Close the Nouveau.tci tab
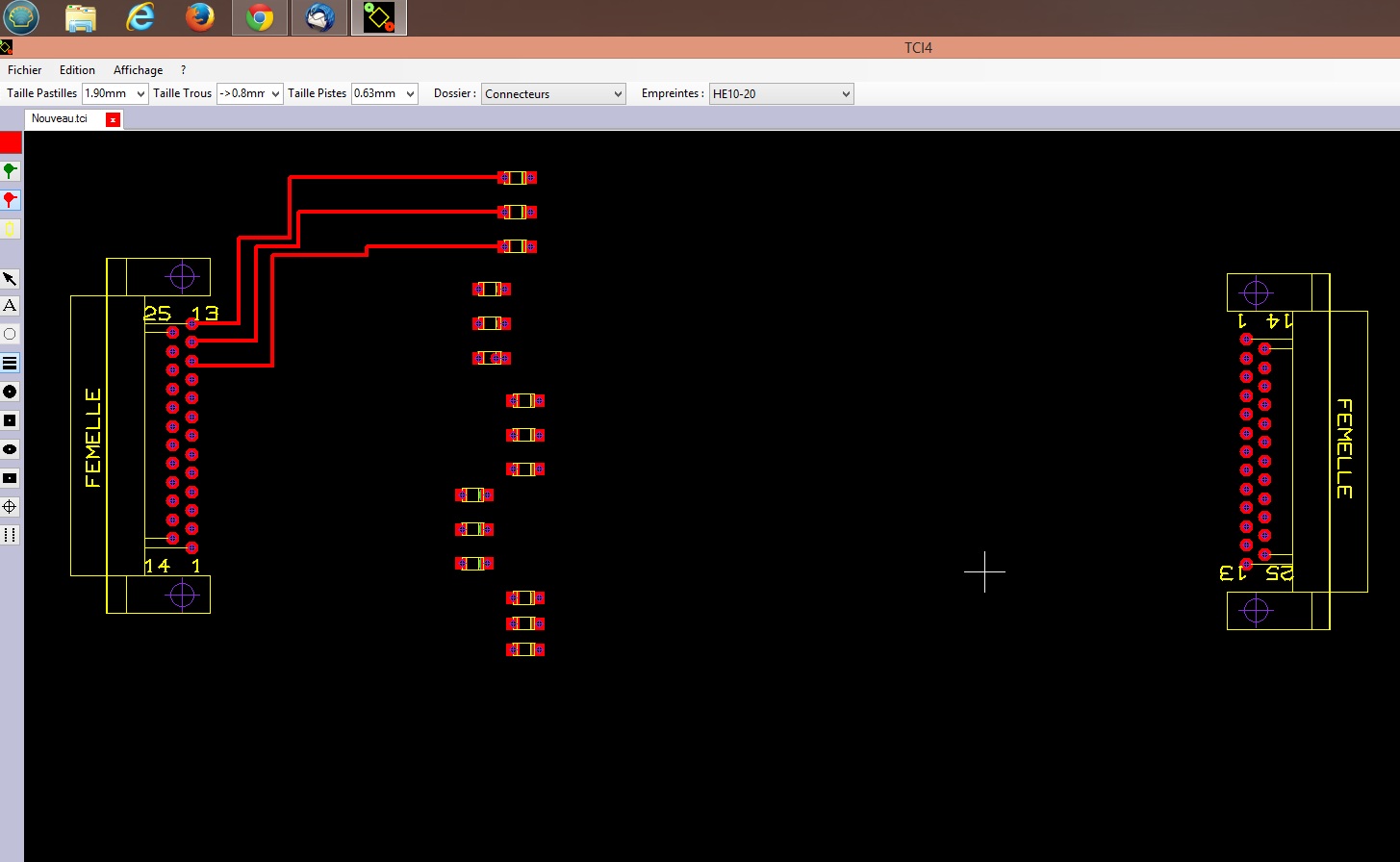The height and width of the screenshot is (862, 1400). click(114, 119)
